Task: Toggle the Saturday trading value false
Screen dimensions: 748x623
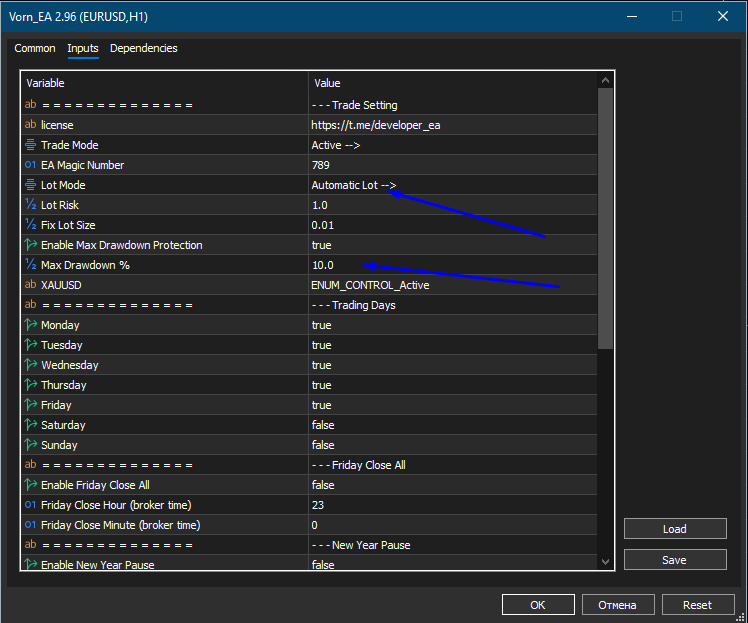Action: 452,425
